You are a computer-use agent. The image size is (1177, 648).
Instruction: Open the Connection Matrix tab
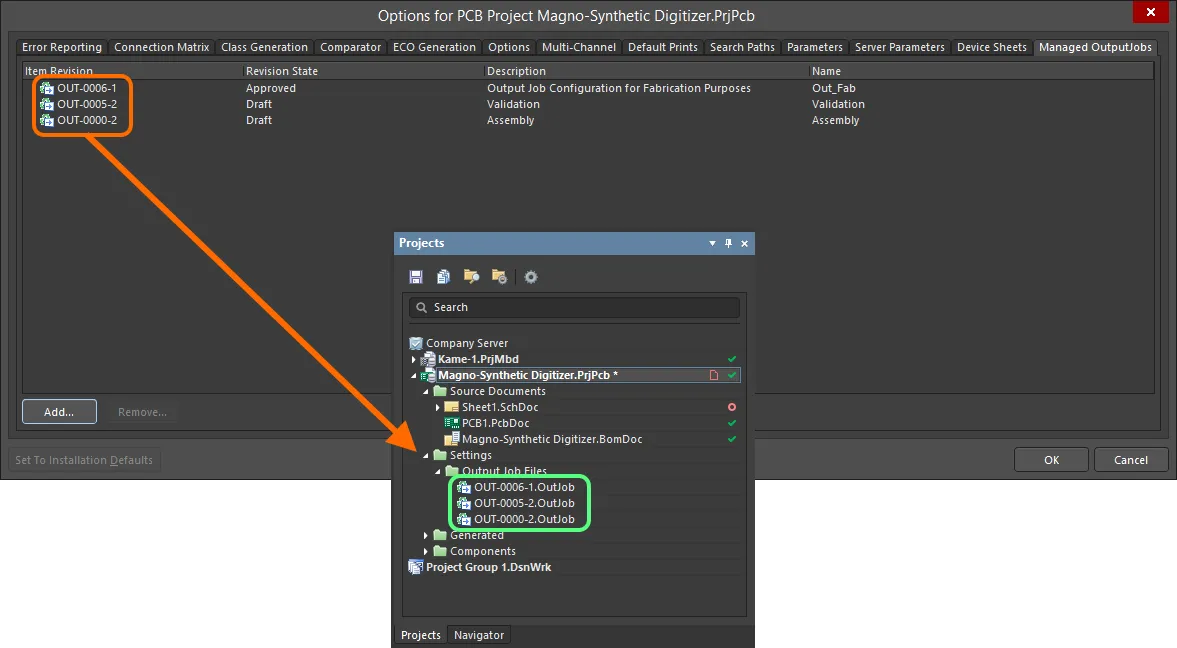pyautogui.click(x=161, y=47)
